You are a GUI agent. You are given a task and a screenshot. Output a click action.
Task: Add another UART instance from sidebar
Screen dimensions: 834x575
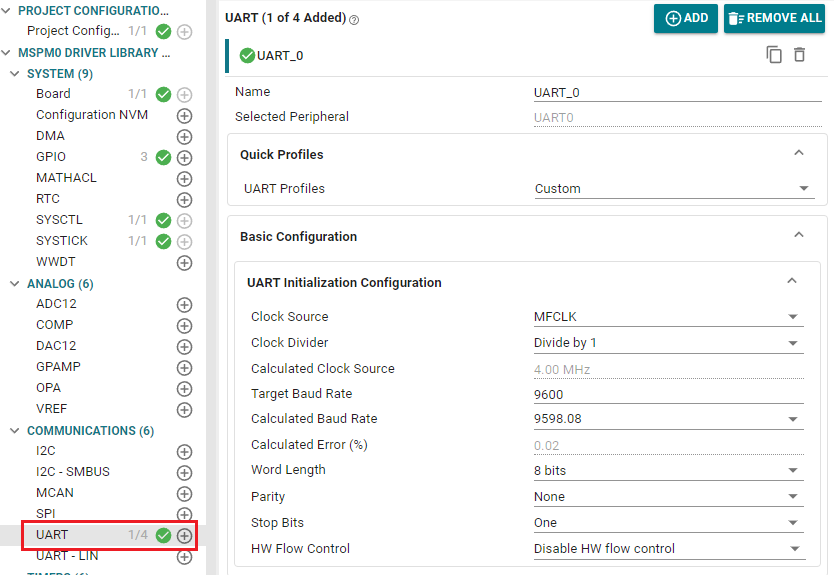tap(184, 535)
